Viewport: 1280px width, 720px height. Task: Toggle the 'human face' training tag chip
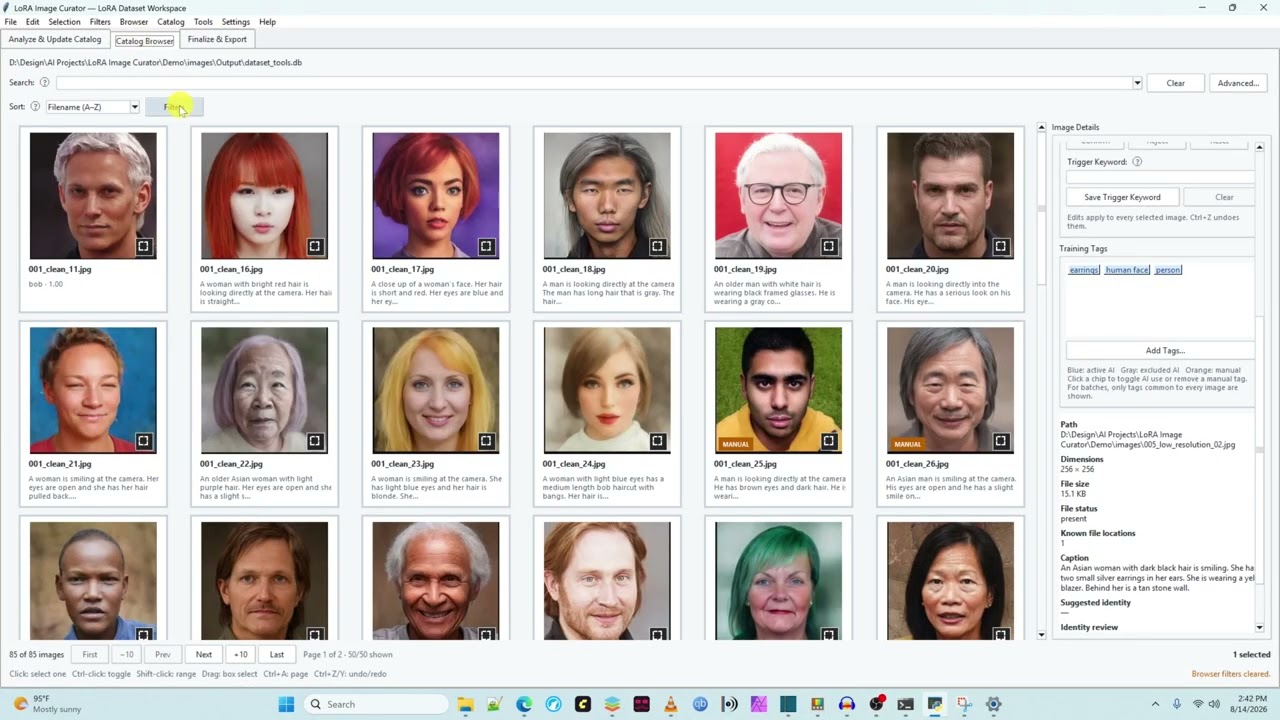1127,270
